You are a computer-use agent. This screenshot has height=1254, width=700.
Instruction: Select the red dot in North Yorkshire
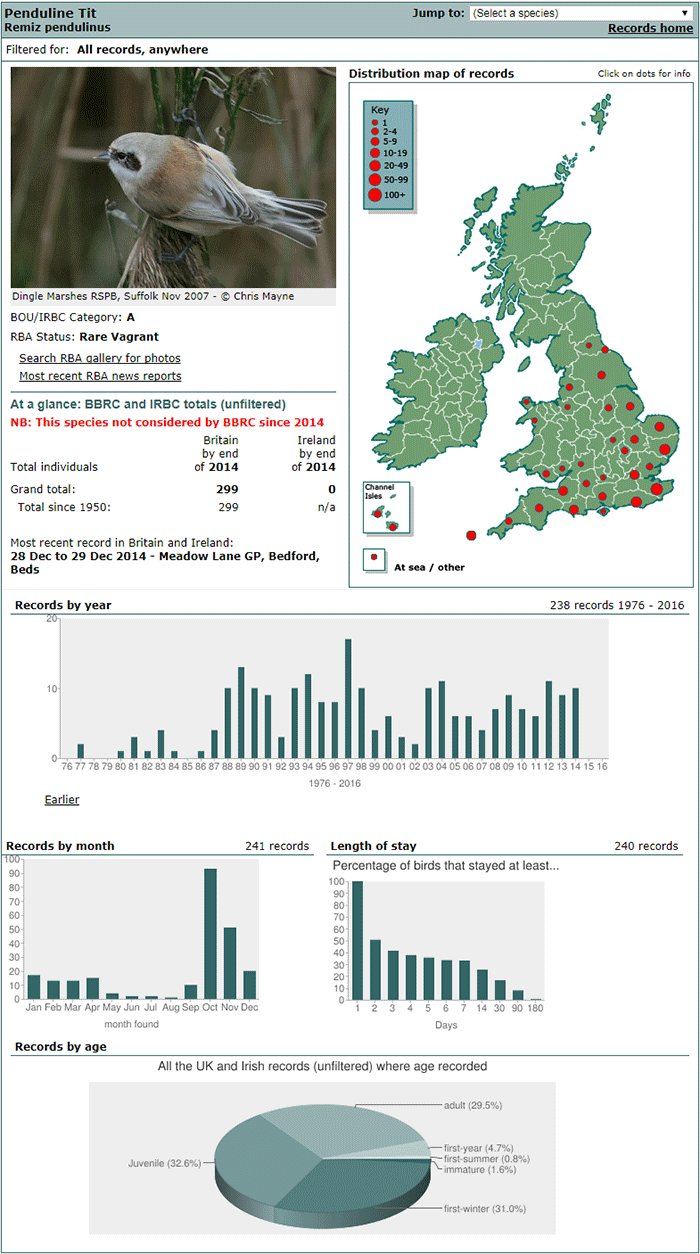pyautogui.click(x=603, y=376)
